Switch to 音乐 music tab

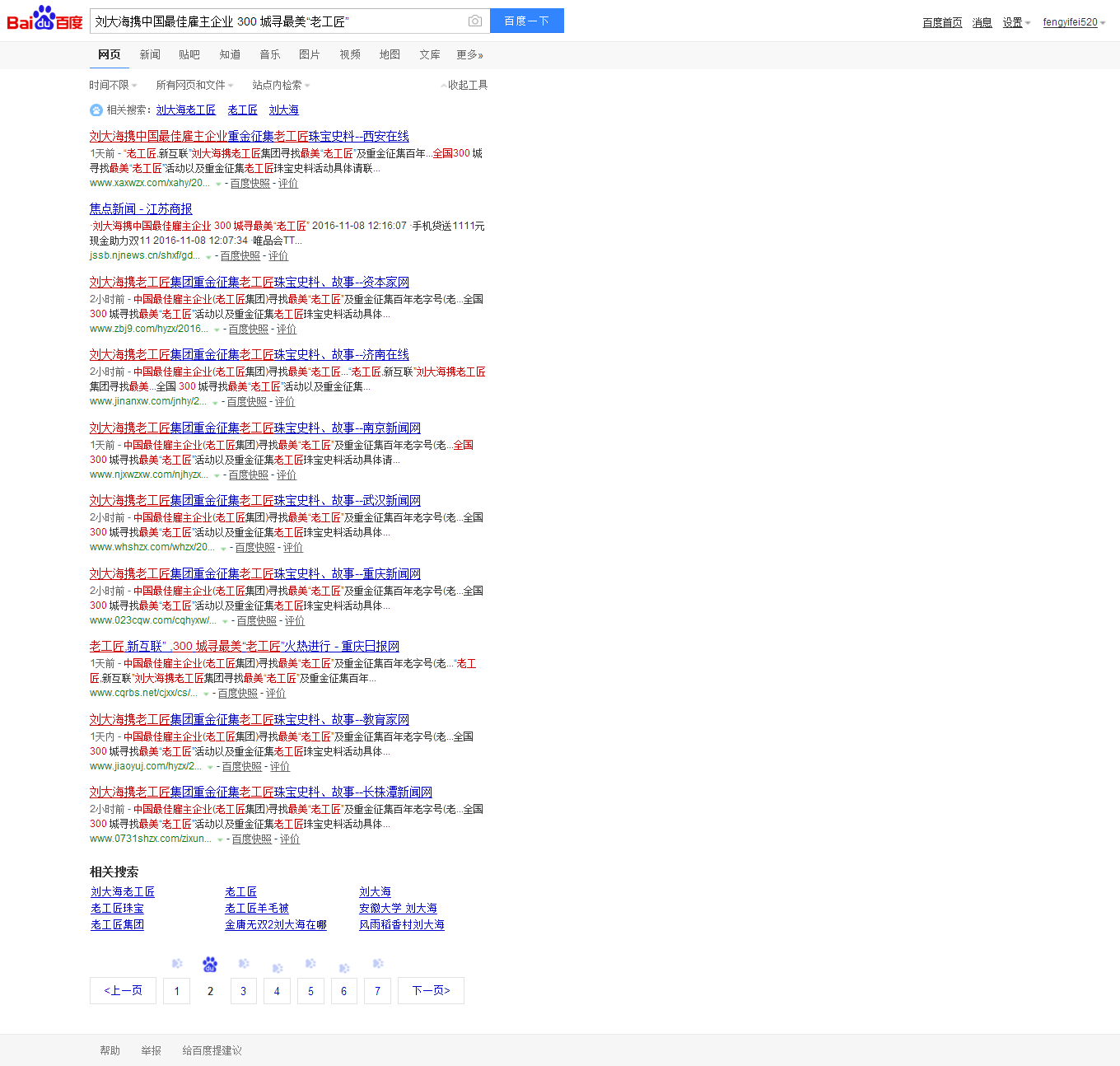coord(270,54)
